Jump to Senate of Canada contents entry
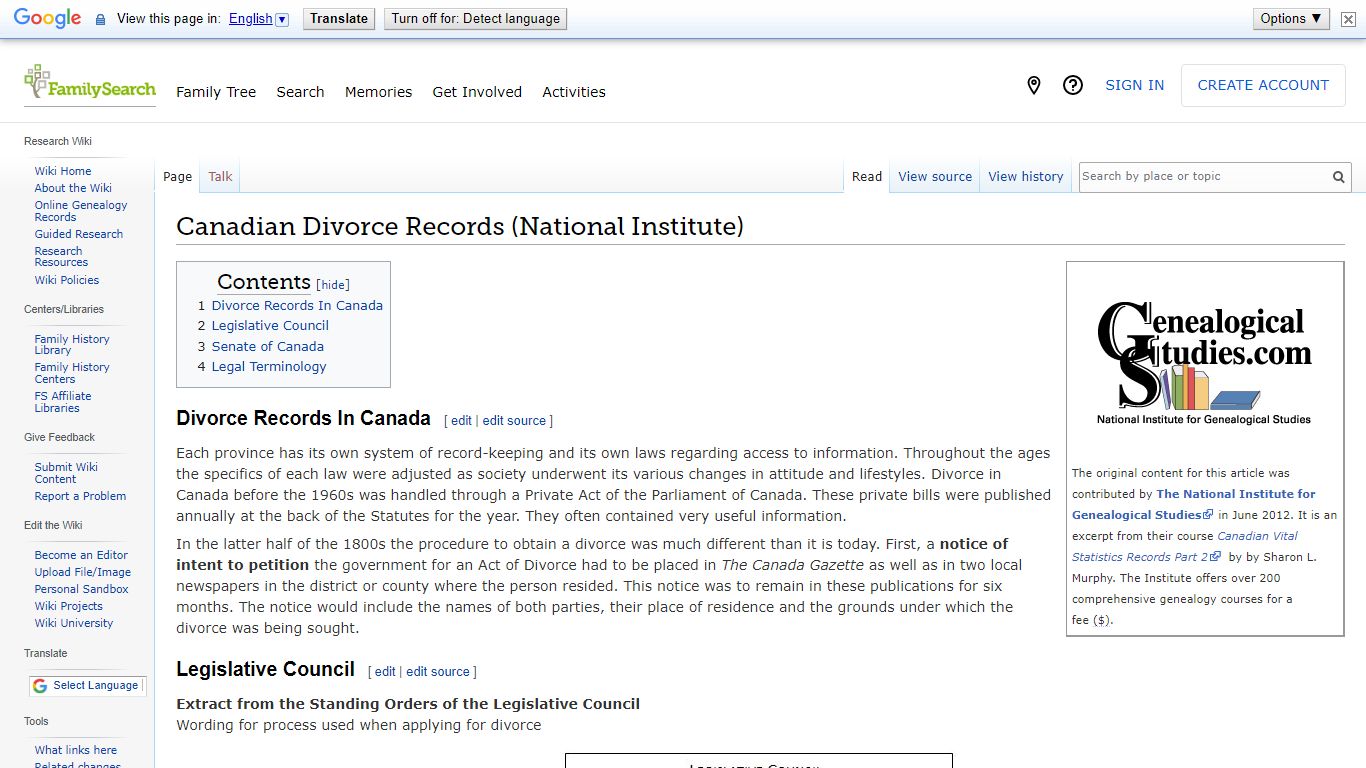This screenshot has width=1366, height=768. 267,347
